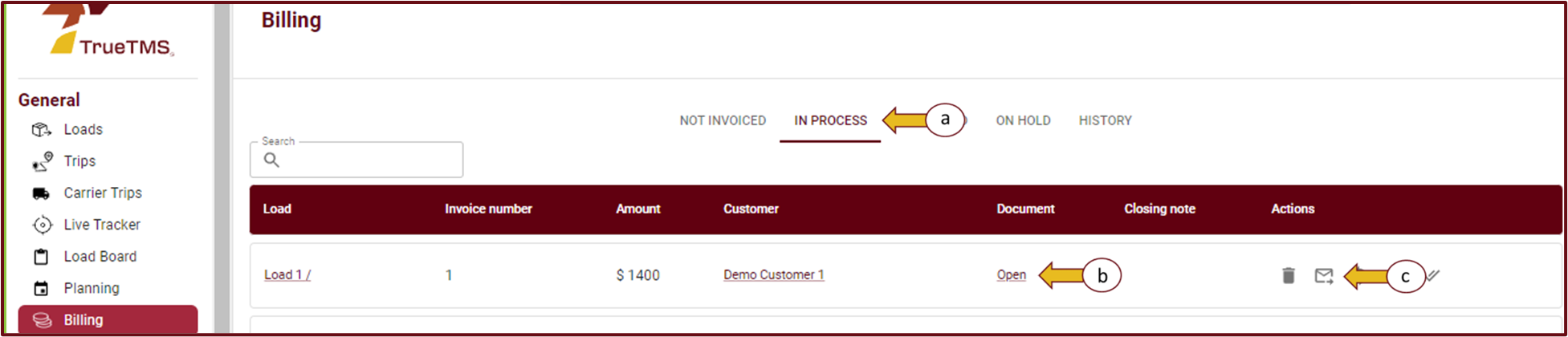Open the Demo Customer 1 link
This screenshot has height=337, width=1568.
(x=773, y=274)
